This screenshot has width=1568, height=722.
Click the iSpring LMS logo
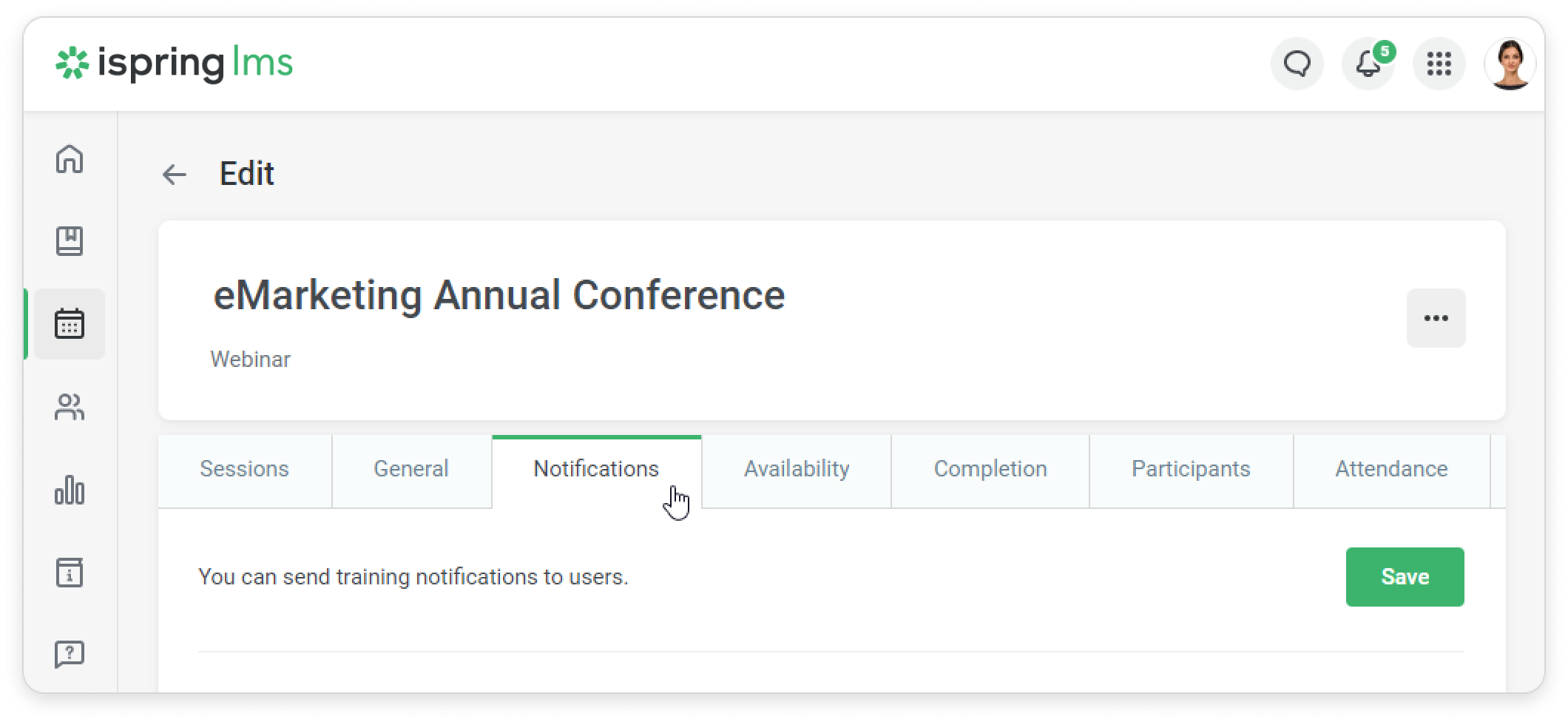tap(175, 64)
